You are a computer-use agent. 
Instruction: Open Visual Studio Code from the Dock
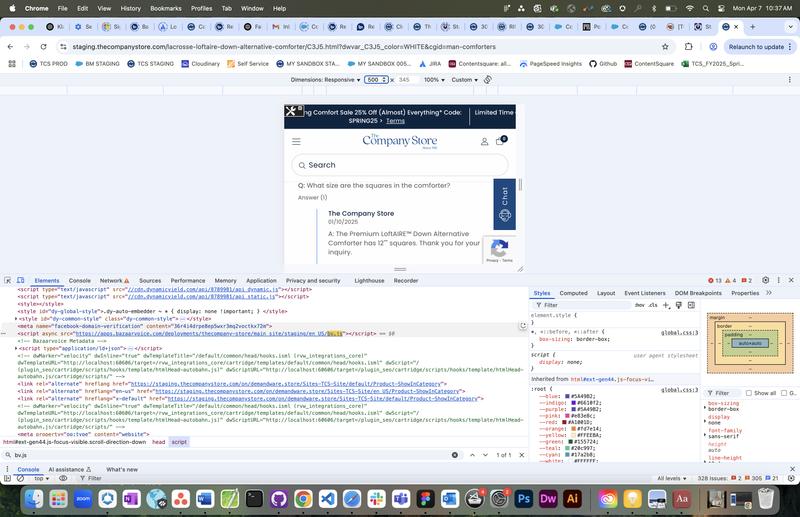point(328,498)
